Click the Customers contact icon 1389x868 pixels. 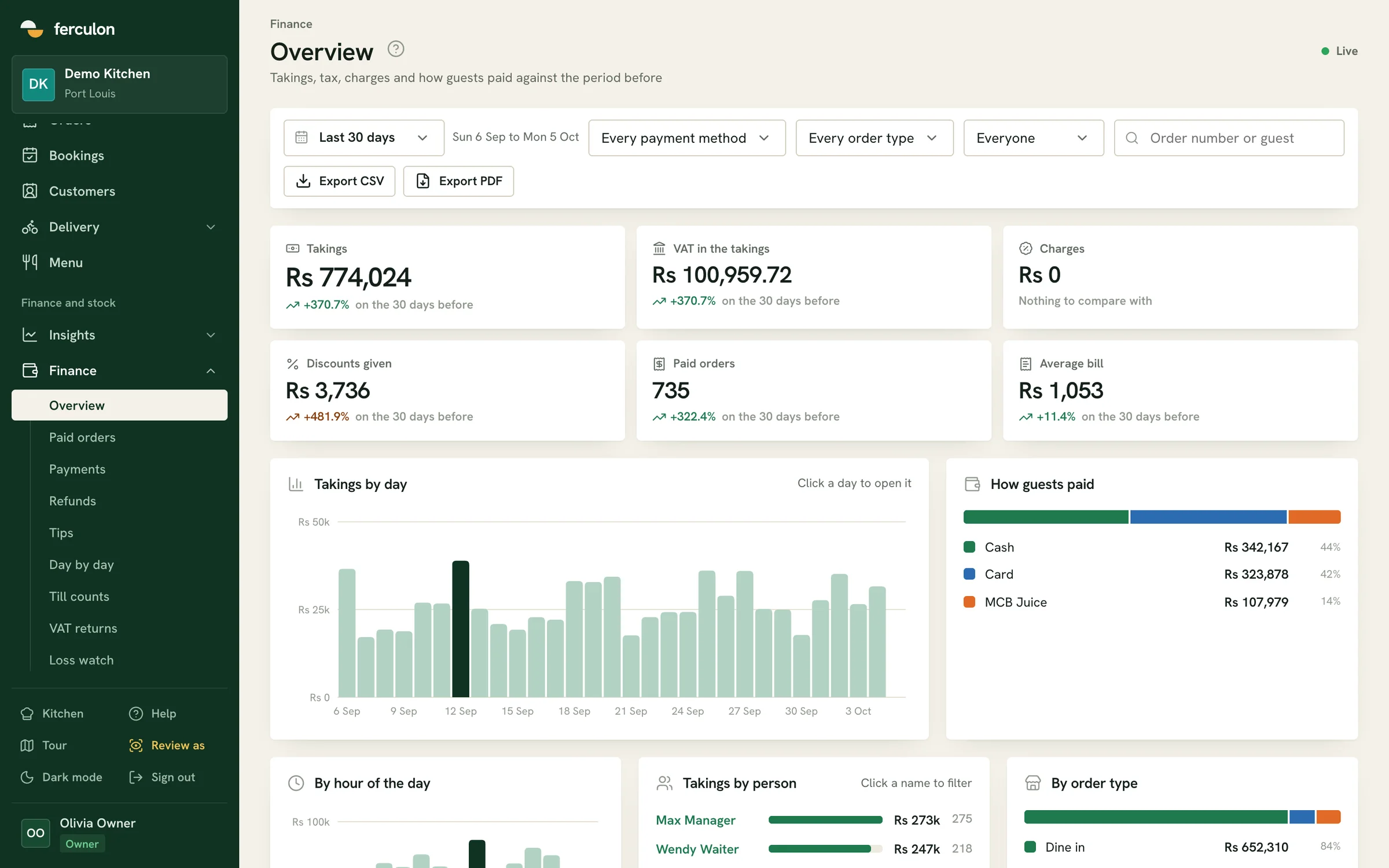tap(30, 191)
